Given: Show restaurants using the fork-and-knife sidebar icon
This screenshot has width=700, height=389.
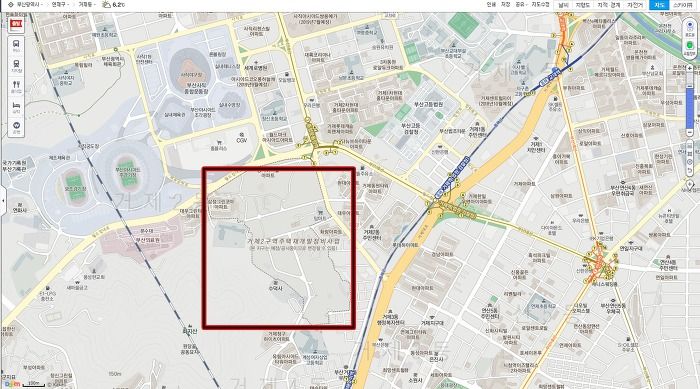Looking at the screenshot, I should [16, 87].
